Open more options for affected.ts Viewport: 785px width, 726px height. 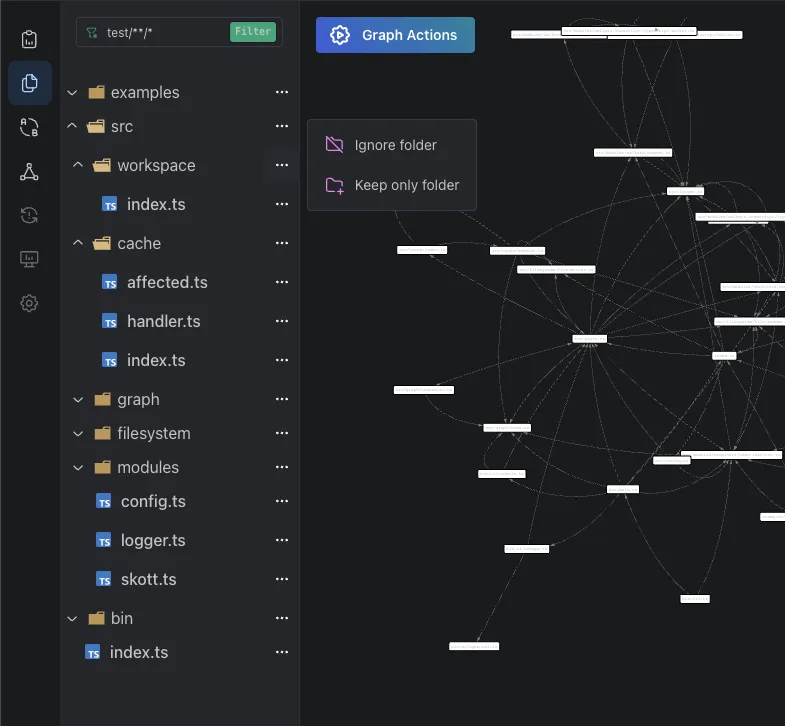click(x=282, y=282)
